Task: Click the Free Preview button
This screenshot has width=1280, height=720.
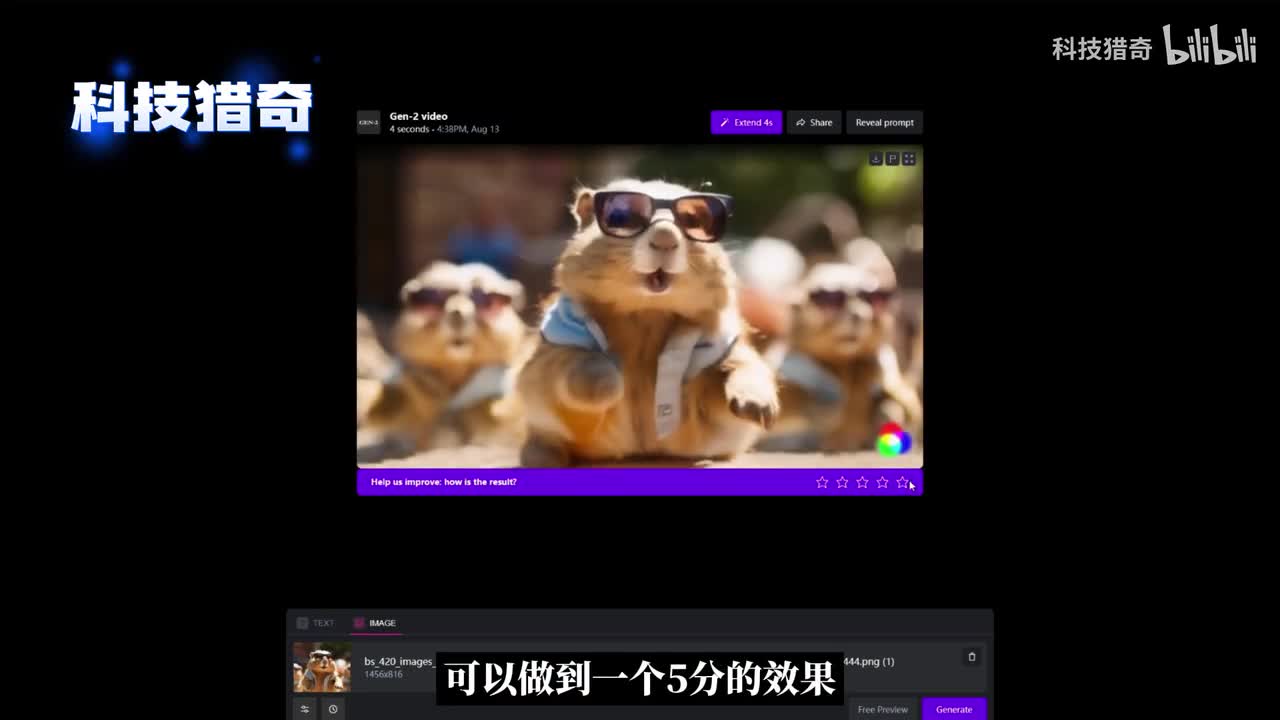Action: [883, 709]
